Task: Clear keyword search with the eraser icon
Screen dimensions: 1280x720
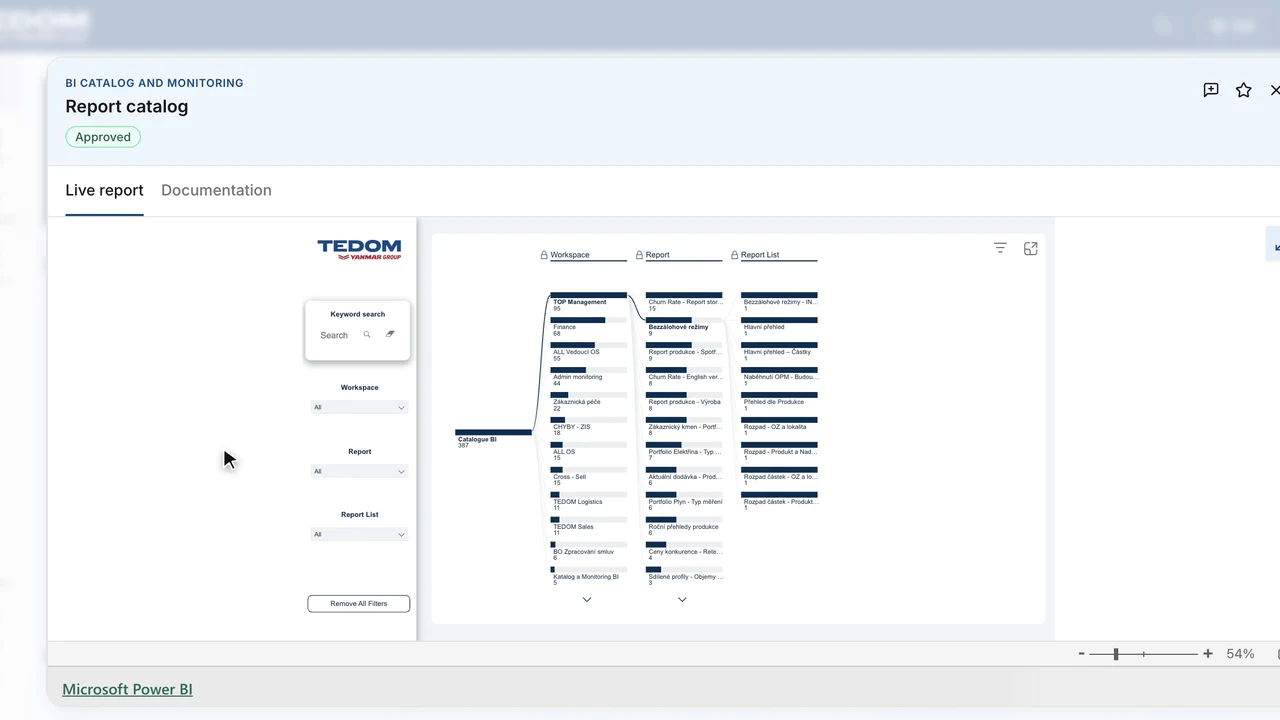Action: point(390,334)
